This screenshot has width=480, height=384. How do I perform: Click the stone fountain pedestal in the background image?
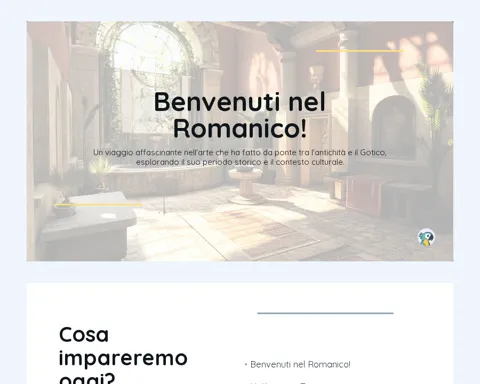pyautogui.click(x=246, y=185)
